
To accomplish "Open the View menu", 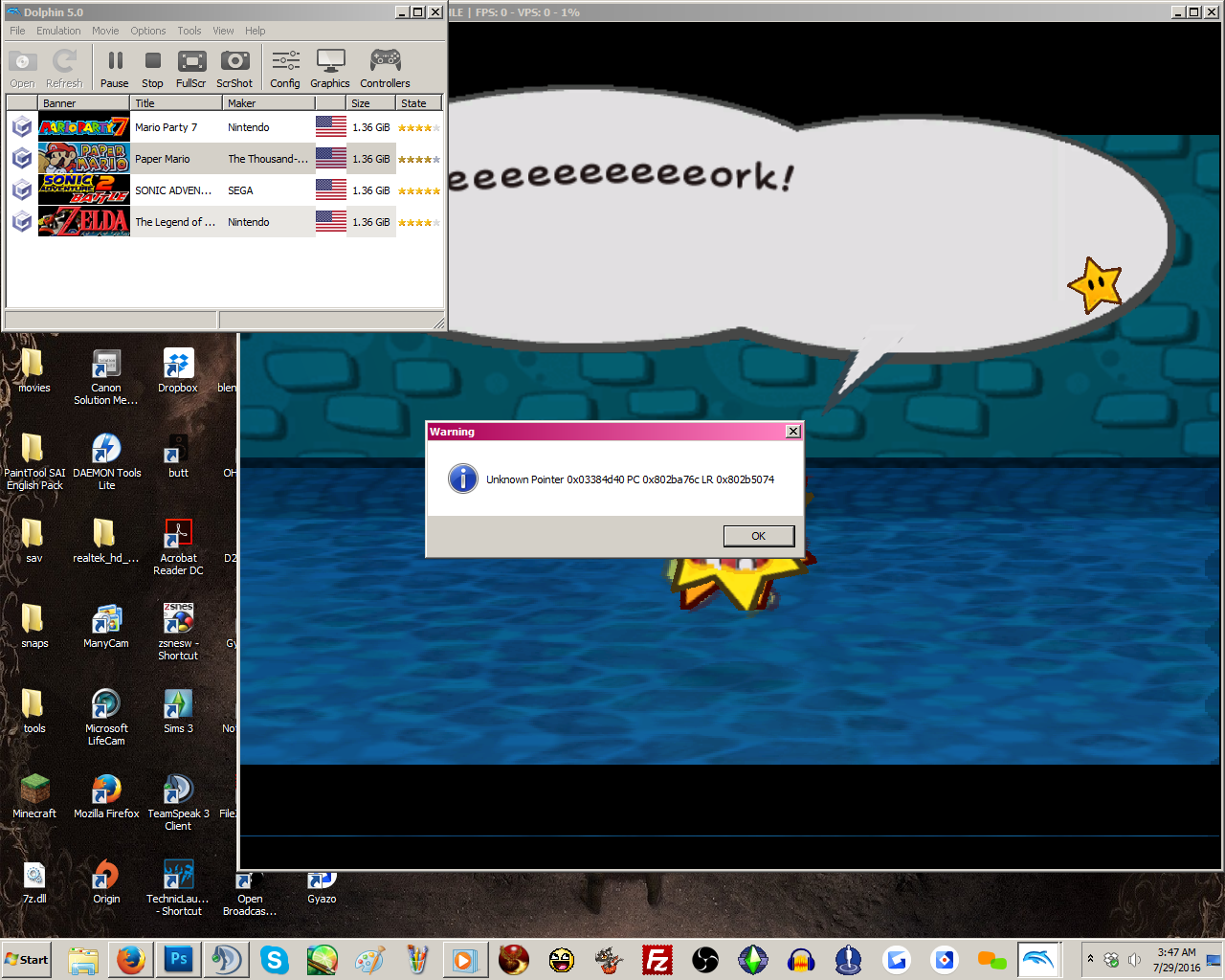I will [x=223, y=31].
